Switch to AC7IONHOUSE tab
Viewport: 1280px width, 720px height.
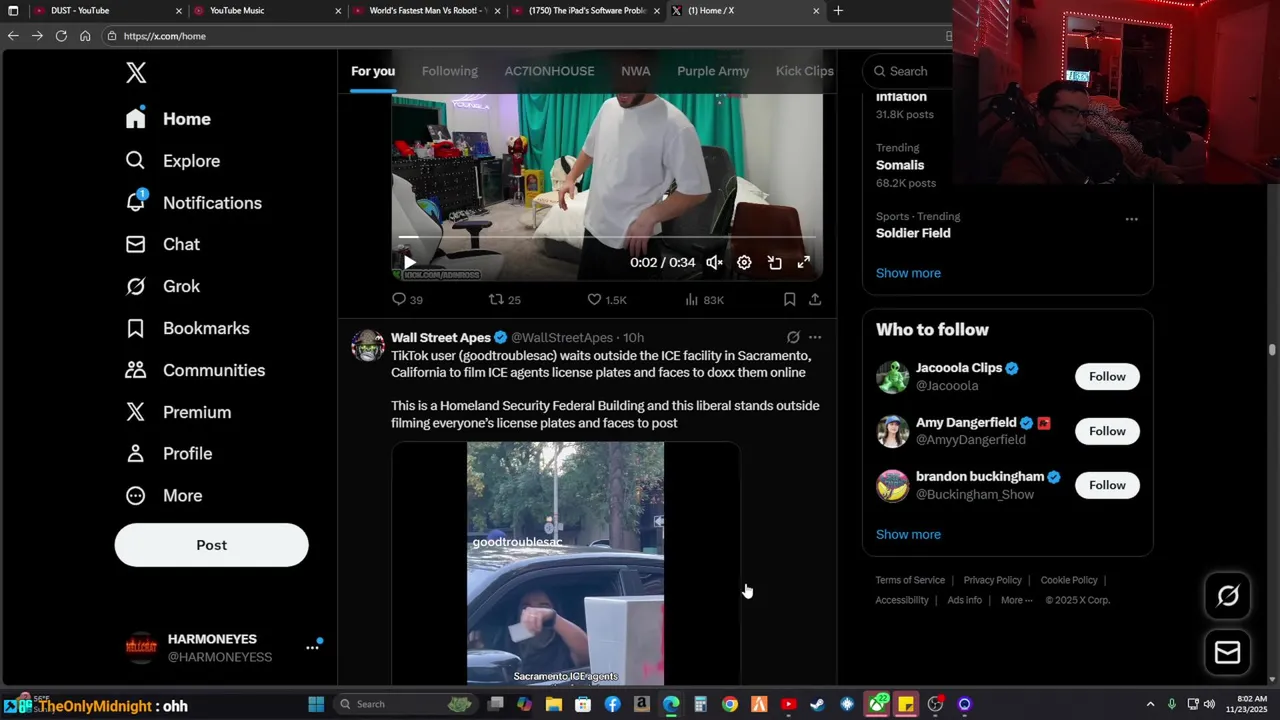click(549, 71)
